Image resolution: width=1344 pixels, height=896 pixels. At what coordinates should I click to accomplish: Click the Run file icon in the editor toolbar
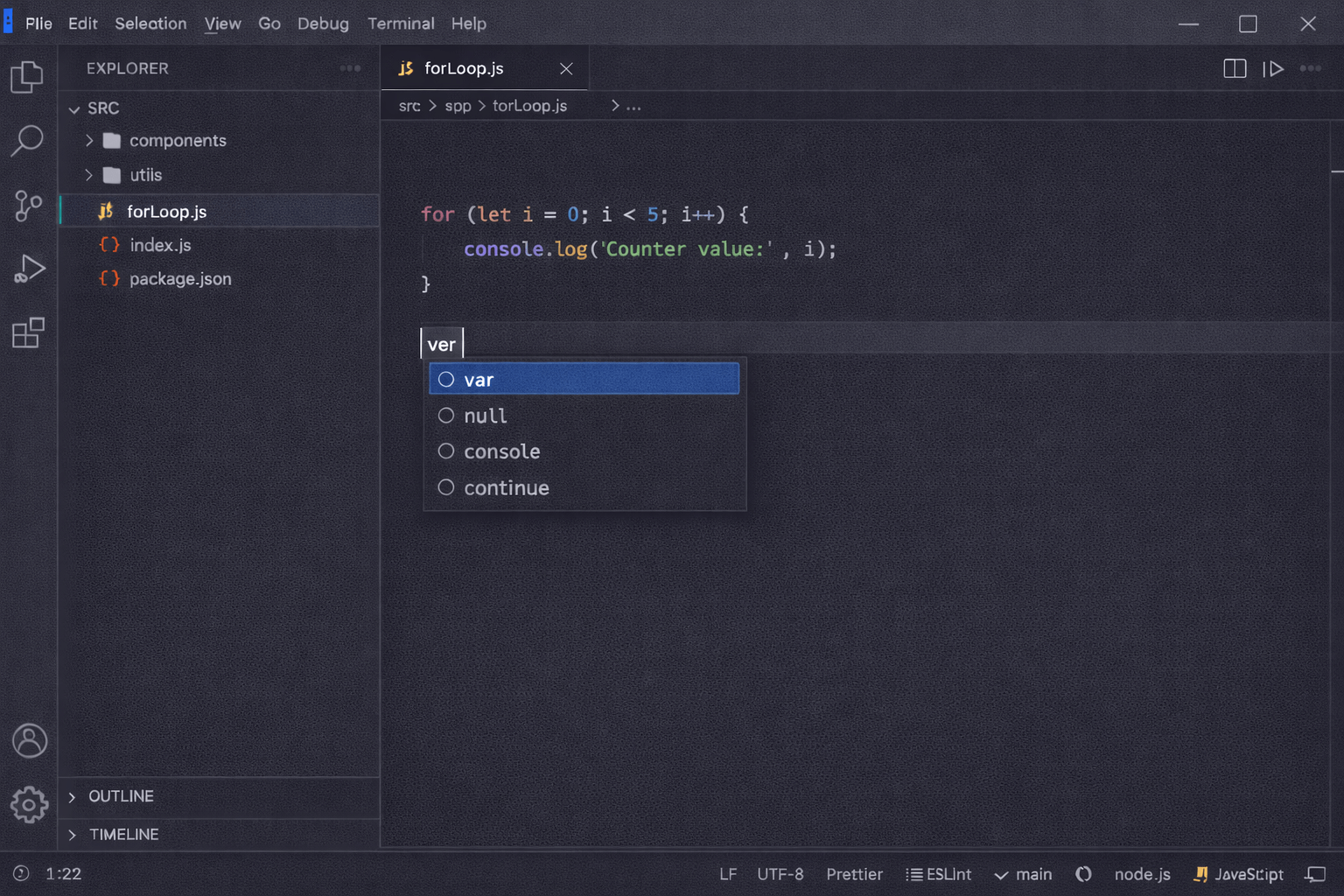[1275, 68]
